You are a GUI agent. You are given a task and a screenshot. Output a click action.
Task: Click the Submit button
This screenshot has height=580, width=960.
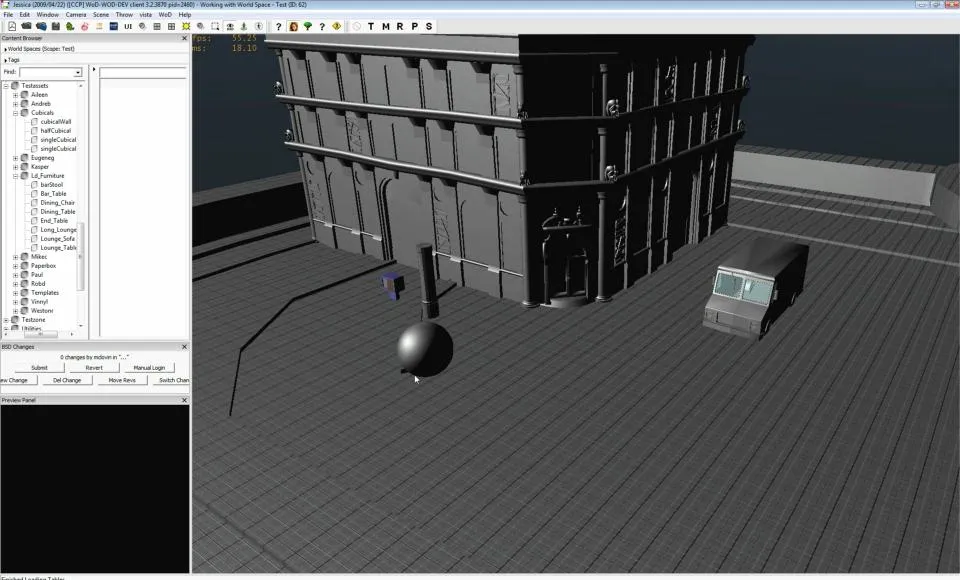(x=39, y=367)
